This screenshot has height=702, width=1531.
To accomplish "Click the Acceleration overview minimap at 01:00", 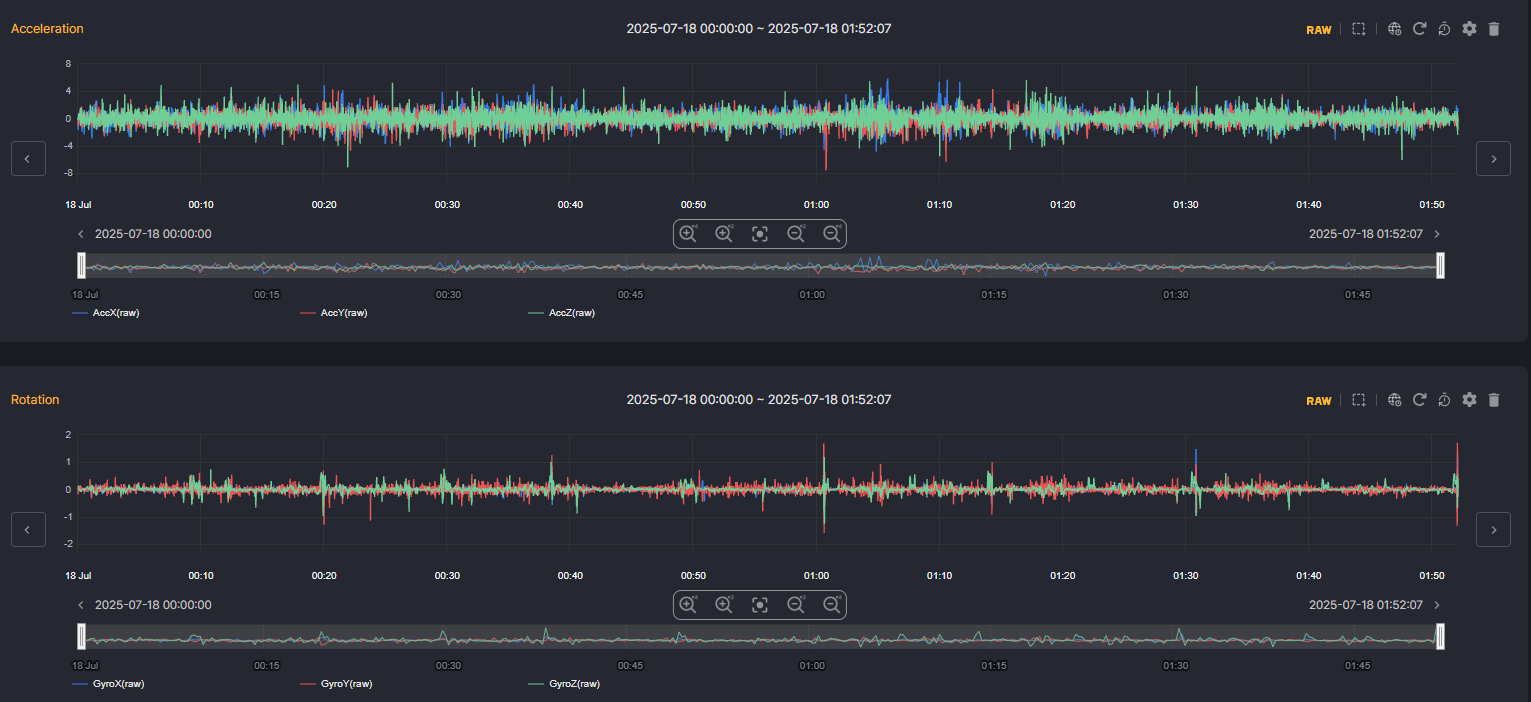I will [x=812, y=266].
